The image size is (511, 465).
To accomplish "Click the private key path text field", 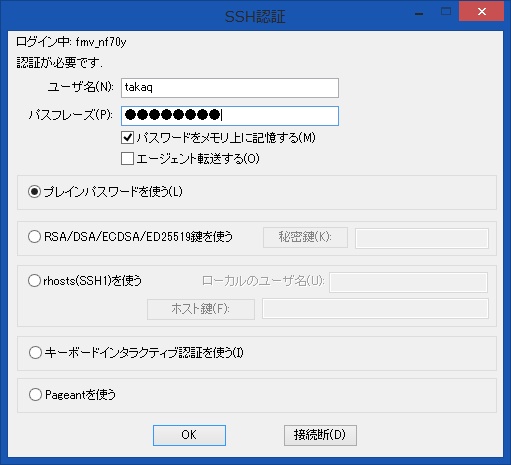I will [x=422, y=238].
